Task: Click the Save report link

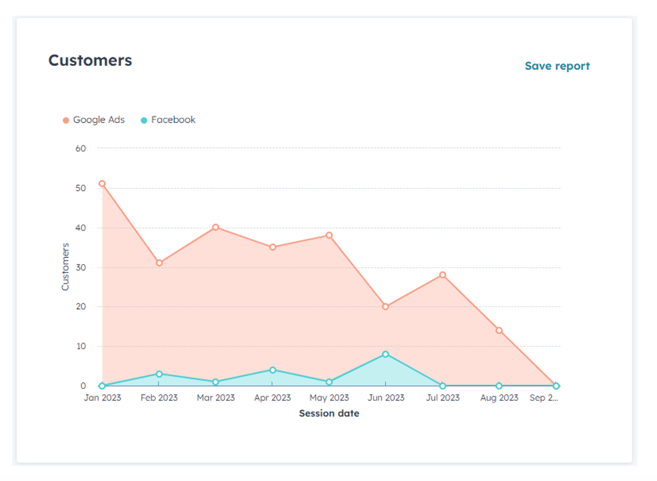Action: coord(557,66)
